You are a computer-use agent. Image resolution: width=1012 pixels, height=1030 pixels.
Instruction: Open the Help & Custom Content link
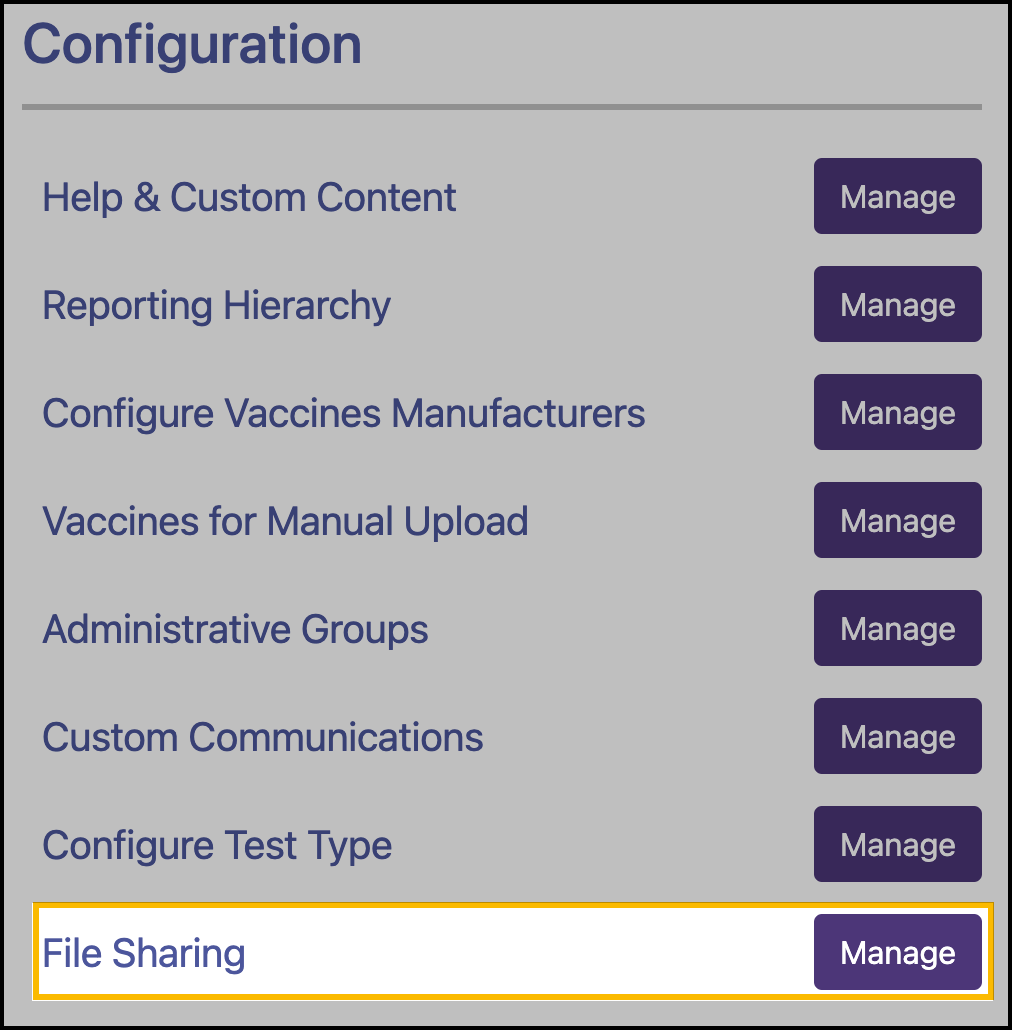tap(249, 196)
